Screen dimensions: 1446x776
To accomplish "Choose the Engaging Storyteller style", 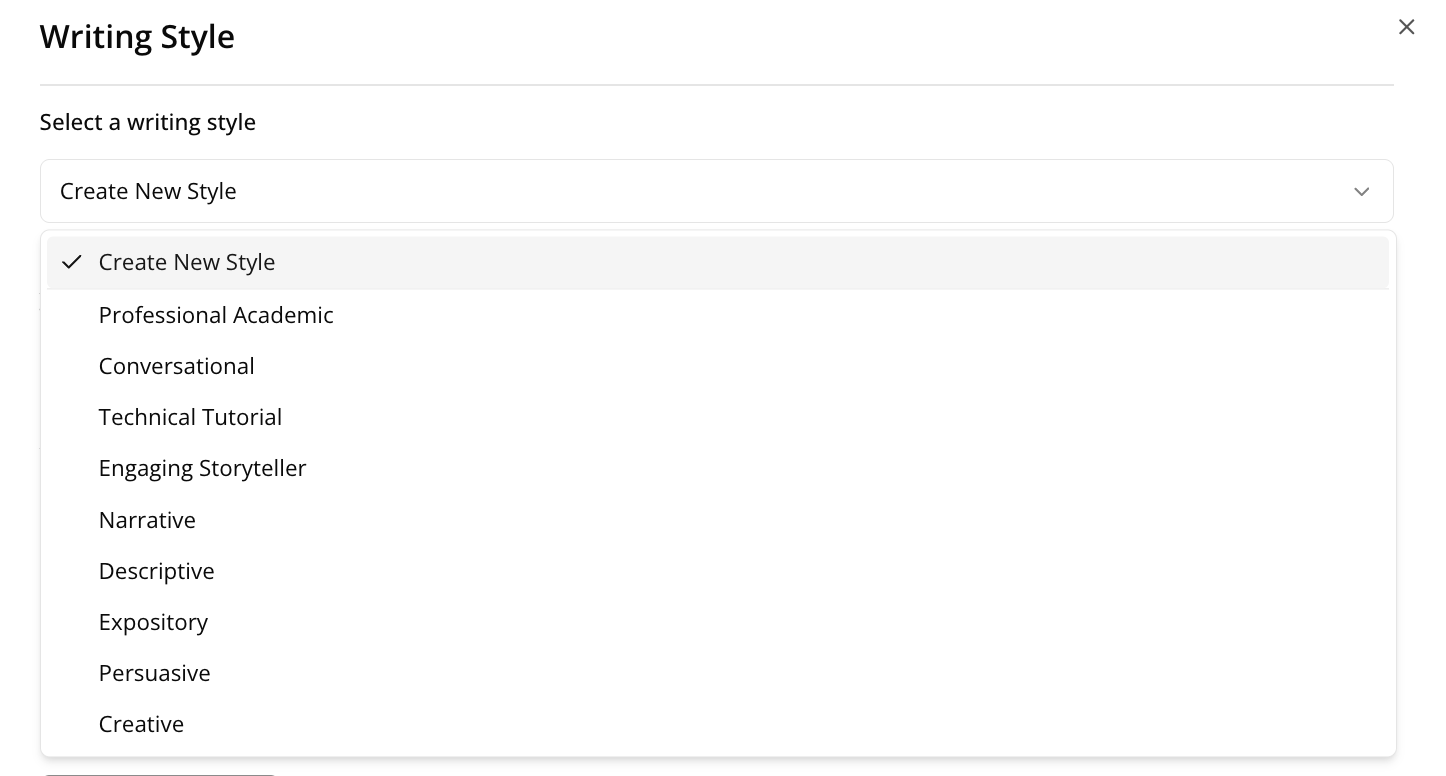I will click(202, 468).
